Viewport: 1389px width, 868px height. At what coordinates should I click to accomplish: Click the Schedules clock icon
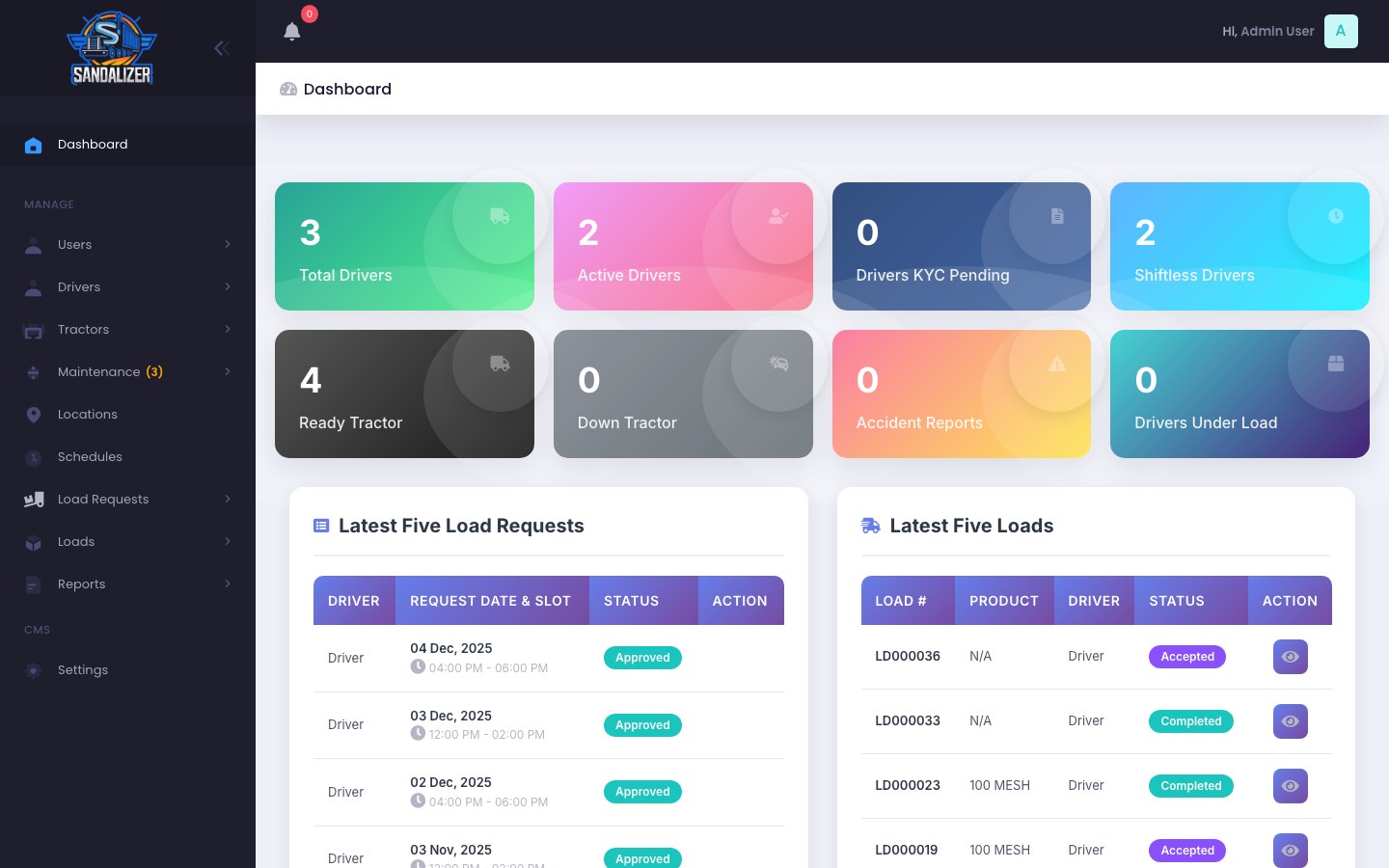point(34,457)
